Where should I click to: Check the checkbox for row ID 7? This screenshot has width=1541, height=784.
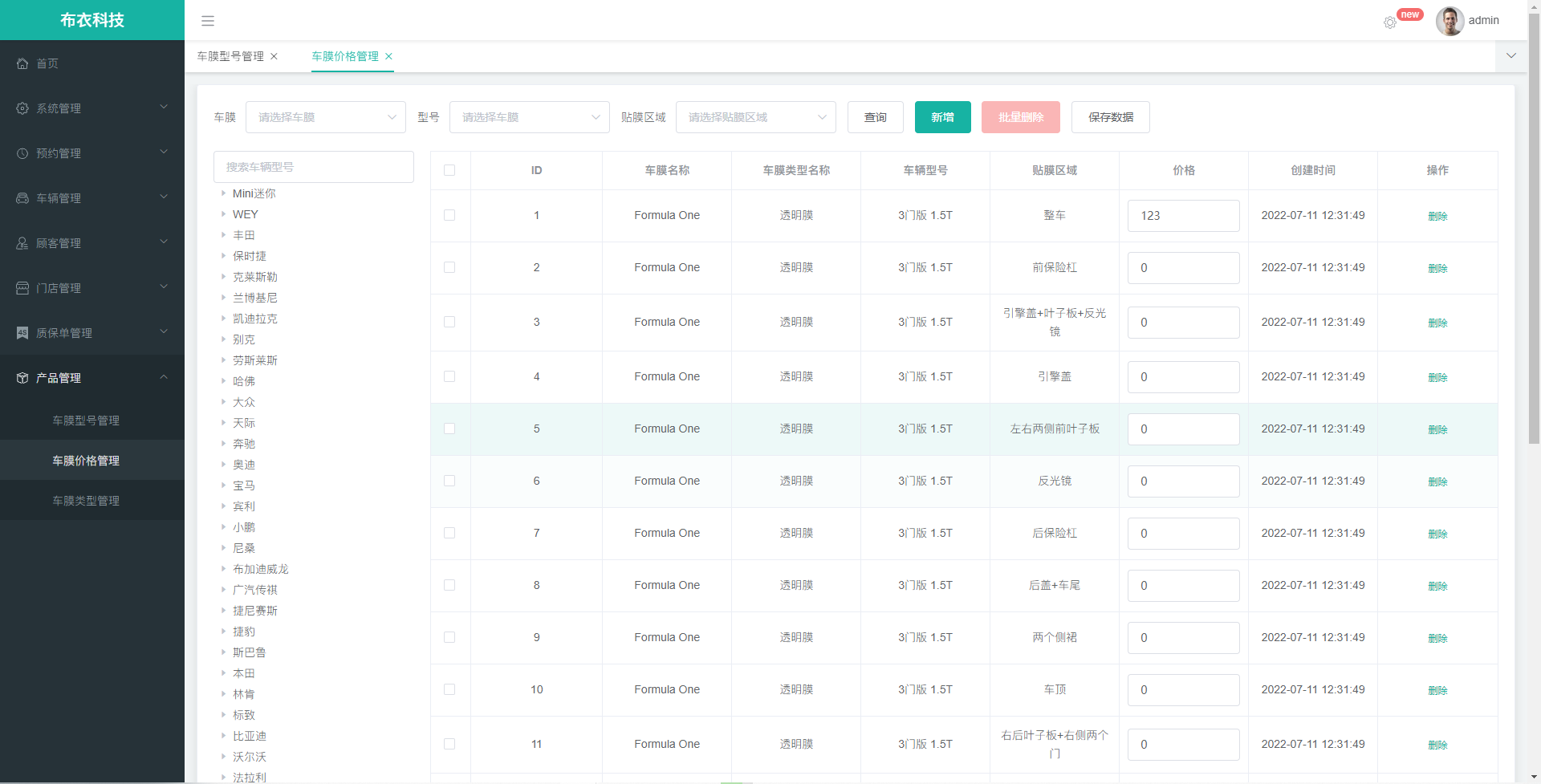(449, 533)
